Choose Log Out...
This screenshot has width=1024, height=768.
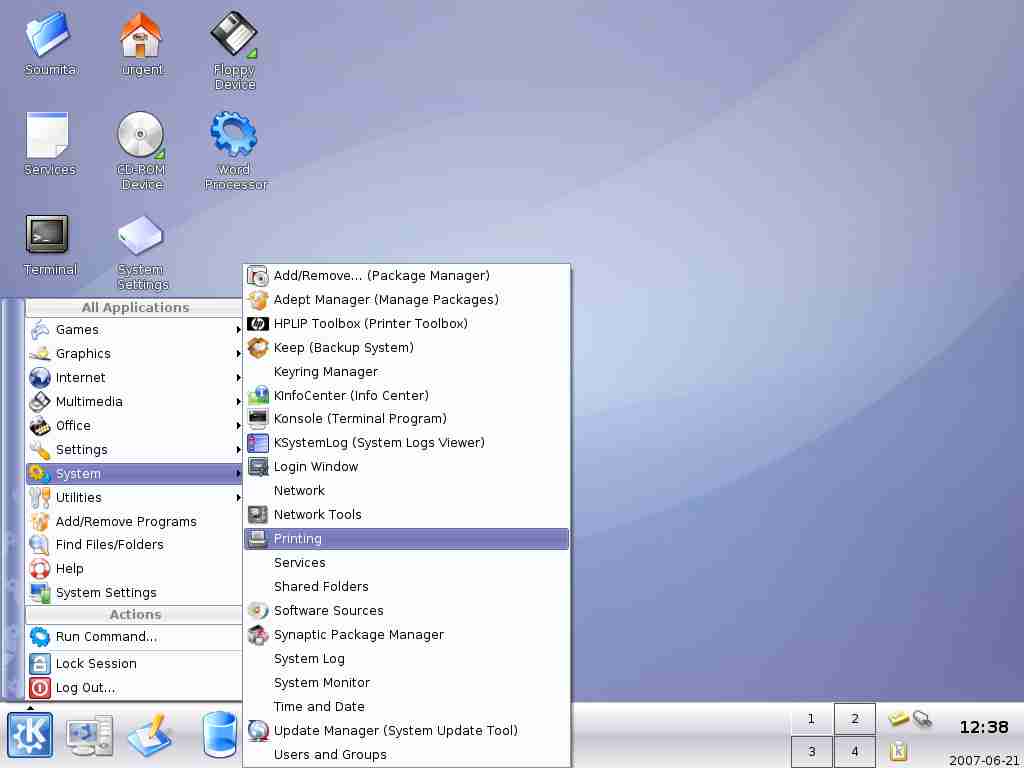135,688
